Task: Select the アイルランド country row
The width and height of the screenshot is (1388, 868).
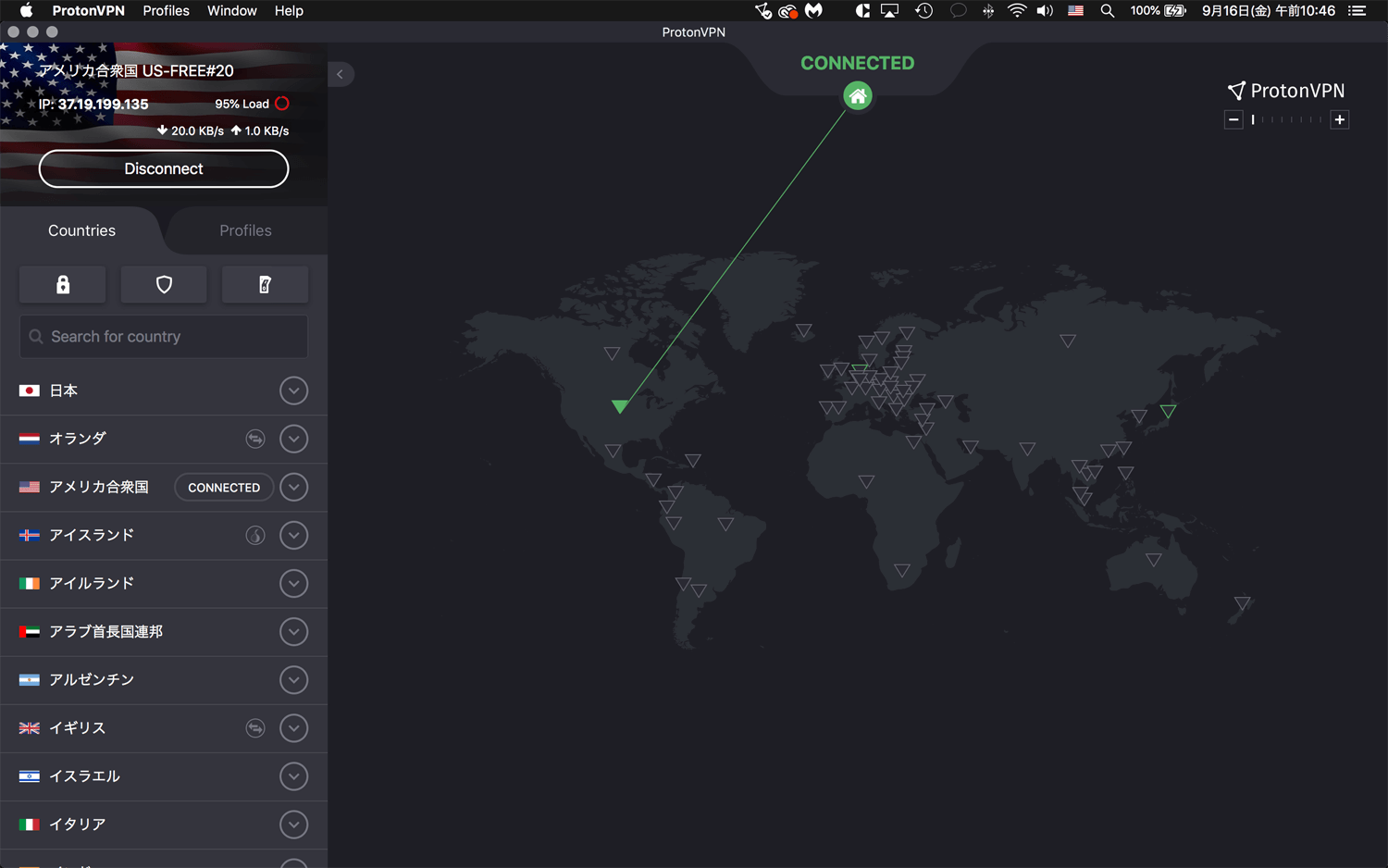Action: (x=164, y=583)
